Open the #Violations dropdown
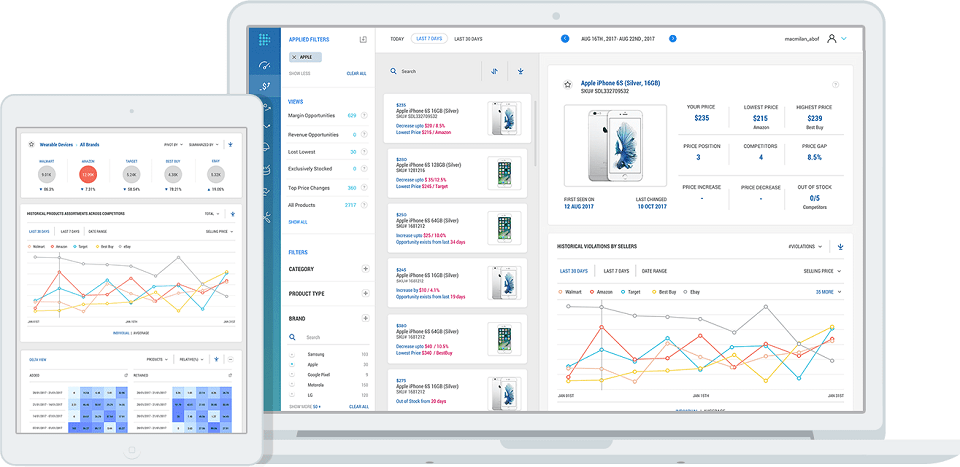Image resolution: width=960 pixels, height=467 pixels. [805, 246]
